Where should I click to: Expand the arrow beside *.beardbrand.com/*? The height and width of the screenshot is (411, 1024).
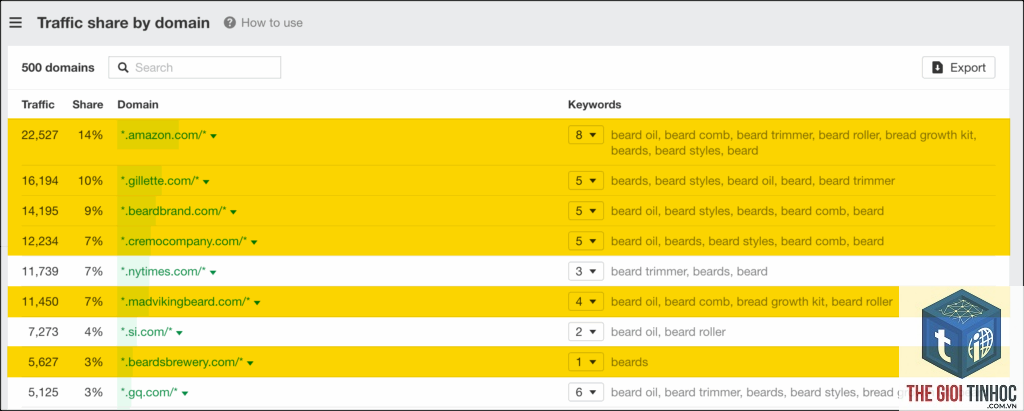click(x=234, y=212)
